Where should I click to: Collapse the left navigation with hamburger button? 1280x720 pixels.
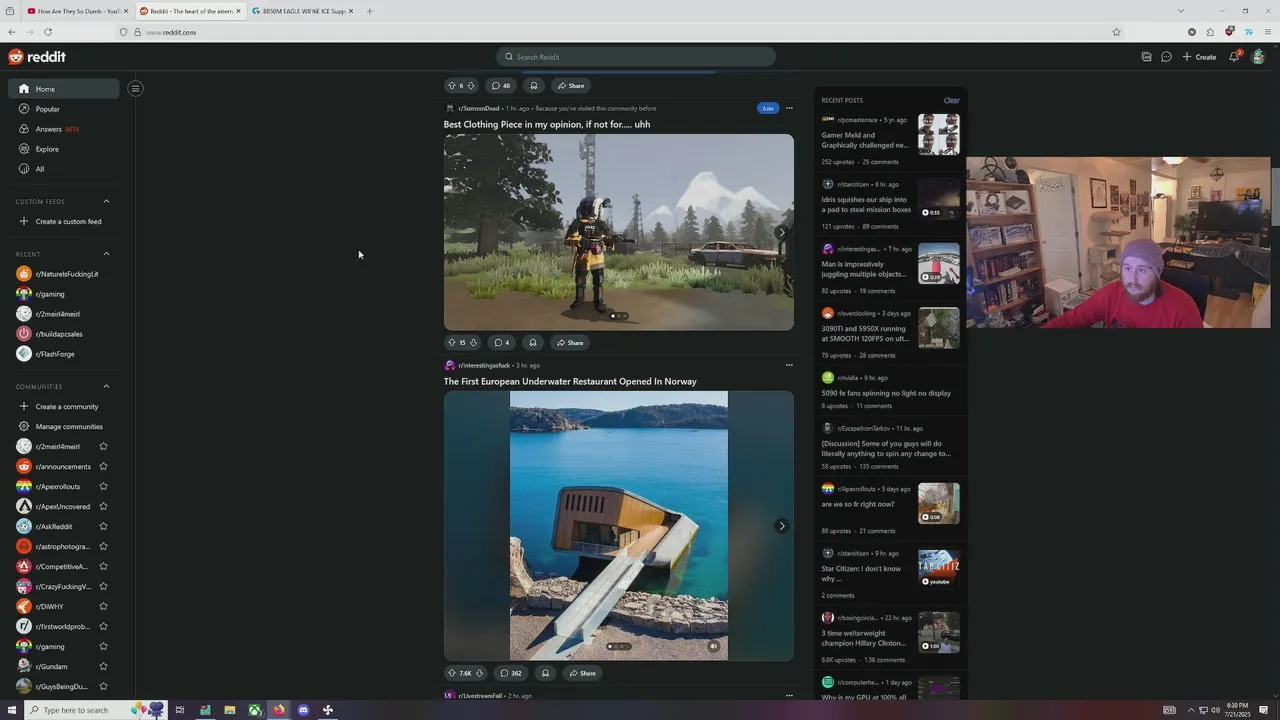135,88
